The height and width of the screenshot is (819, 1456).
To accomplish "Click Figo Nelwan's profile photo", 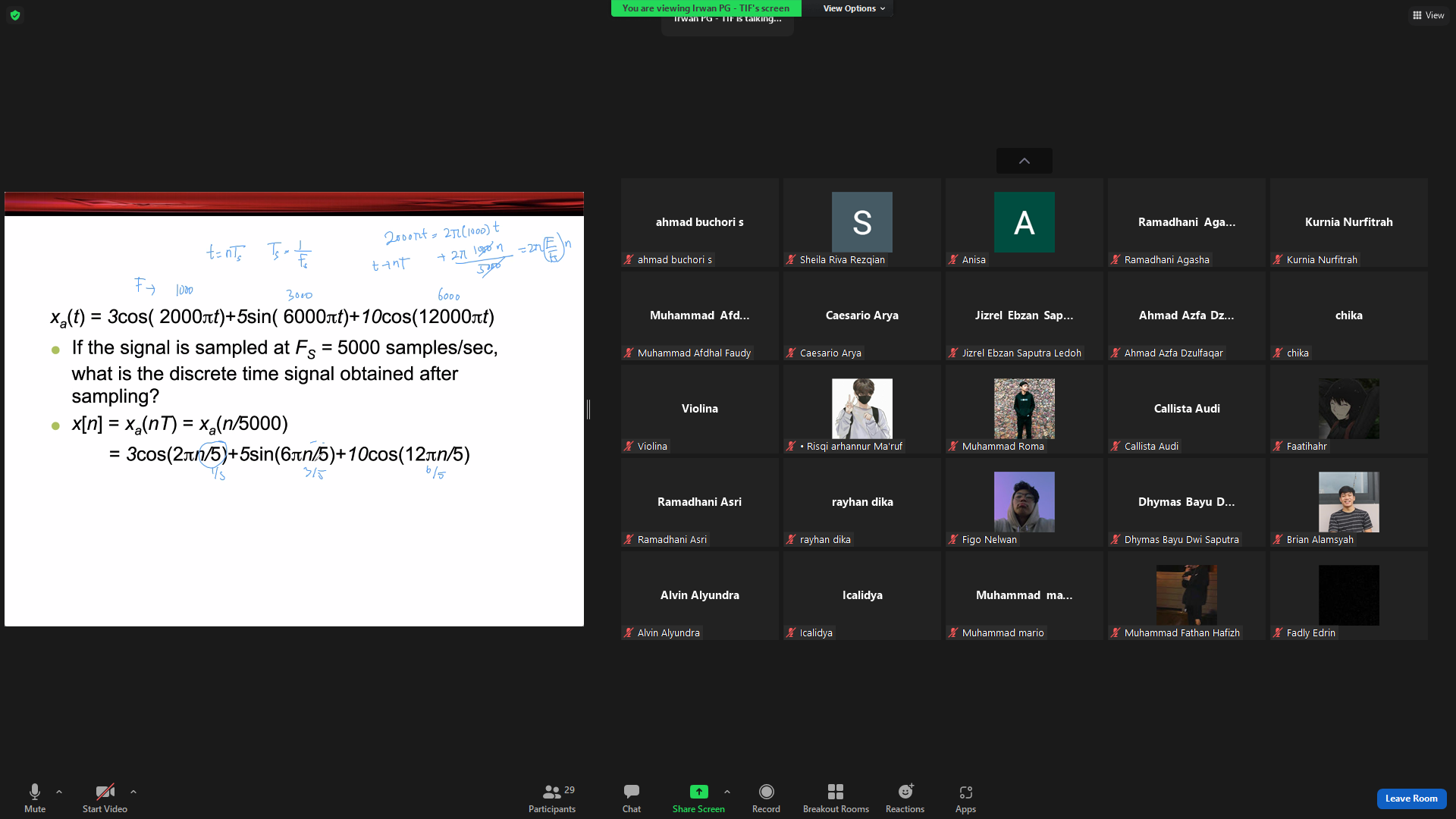I will click(x=1025, y=502).
